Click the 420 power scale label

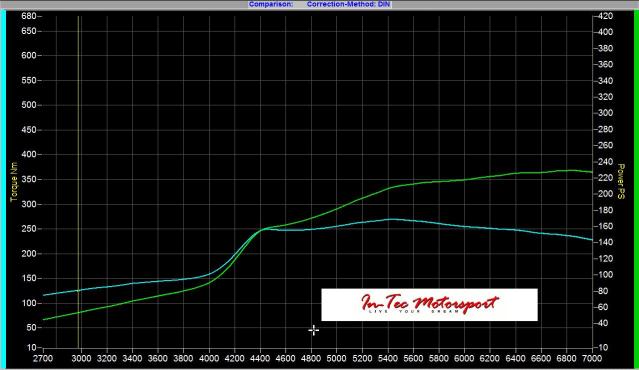[606, 16]
